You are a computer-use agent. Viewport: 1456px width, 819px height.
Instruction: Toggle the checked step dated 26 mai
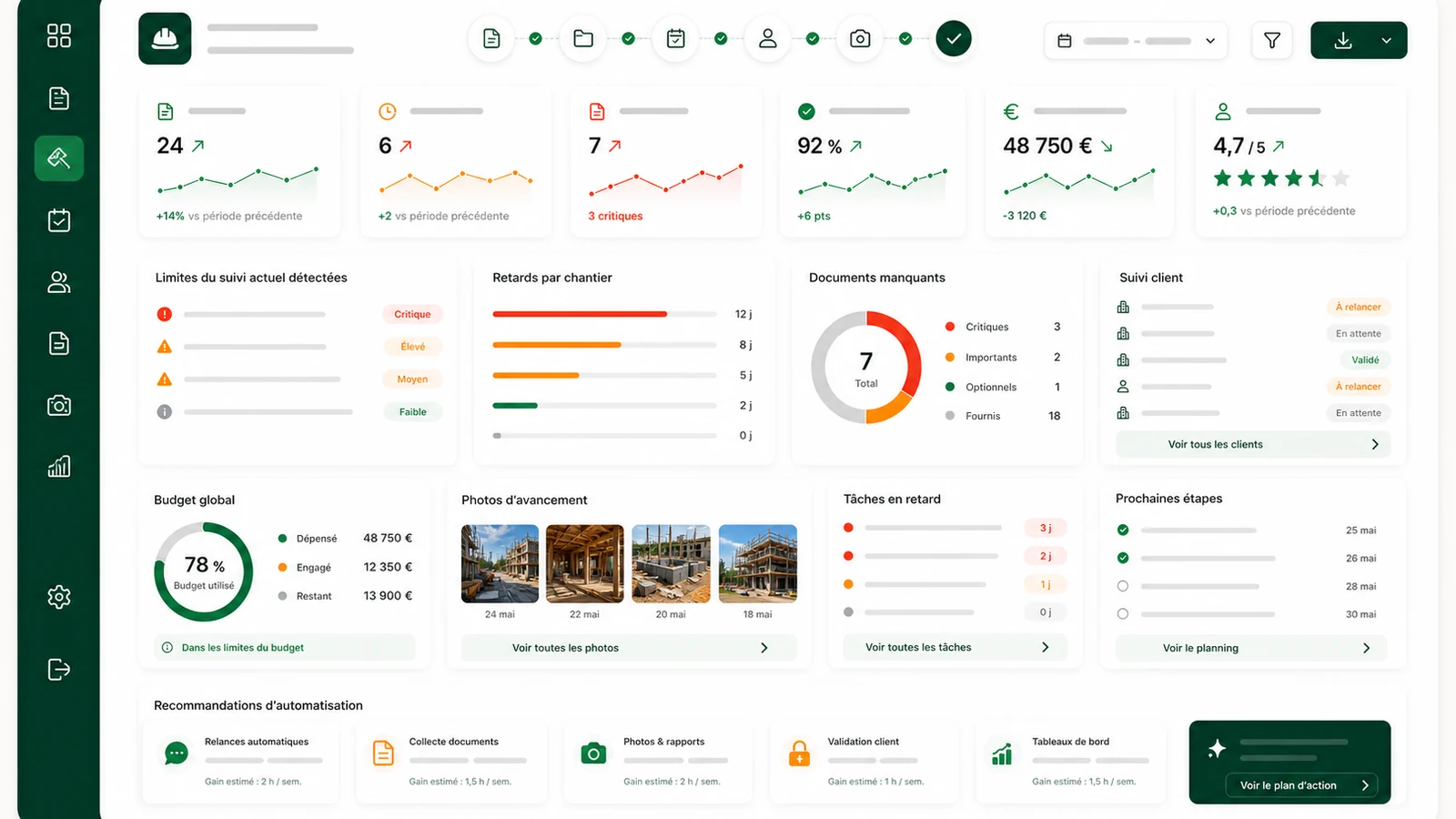point(1123,558)
